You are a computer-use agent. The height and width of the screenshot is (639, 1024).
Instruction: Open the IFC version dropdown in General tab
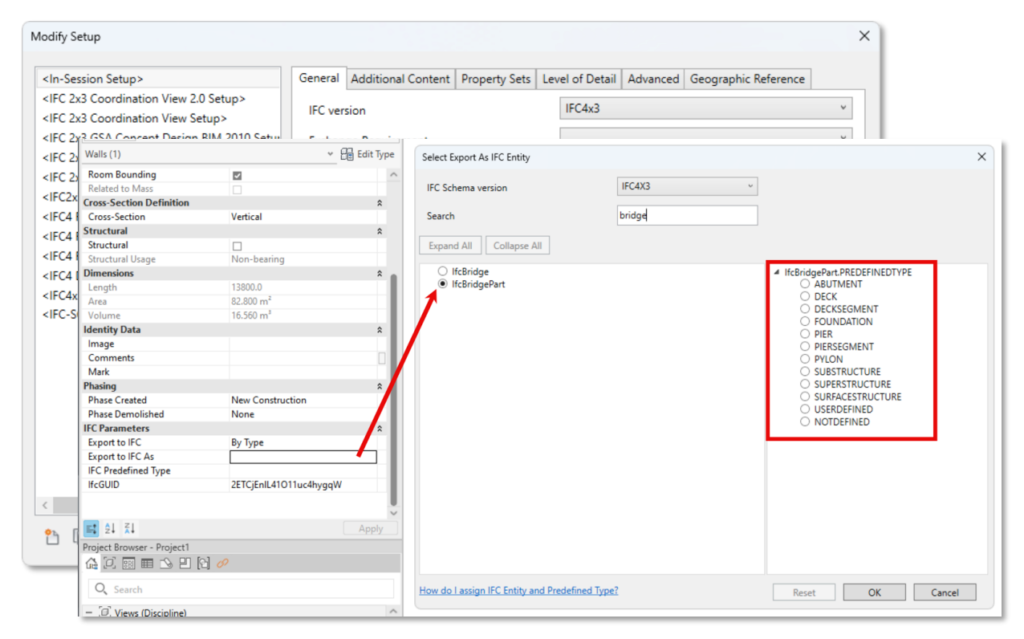click(706, 109)
